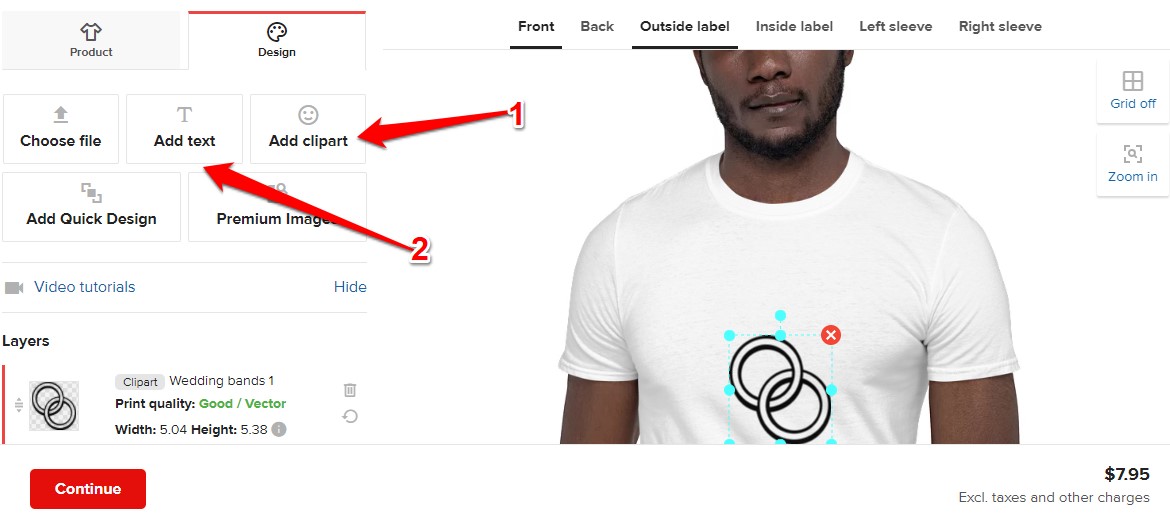Click the Add text button
This screenshot has width=1170, height=519.
pyautogui.click(x=184, y=128)
